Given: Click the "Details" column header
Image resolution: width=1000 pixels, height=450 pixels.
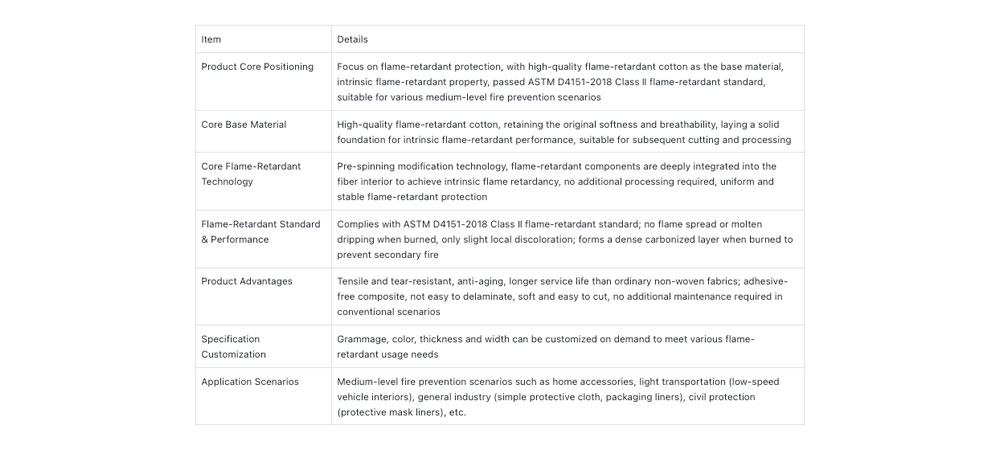Looking at the screenshot, I should [352, 40].
